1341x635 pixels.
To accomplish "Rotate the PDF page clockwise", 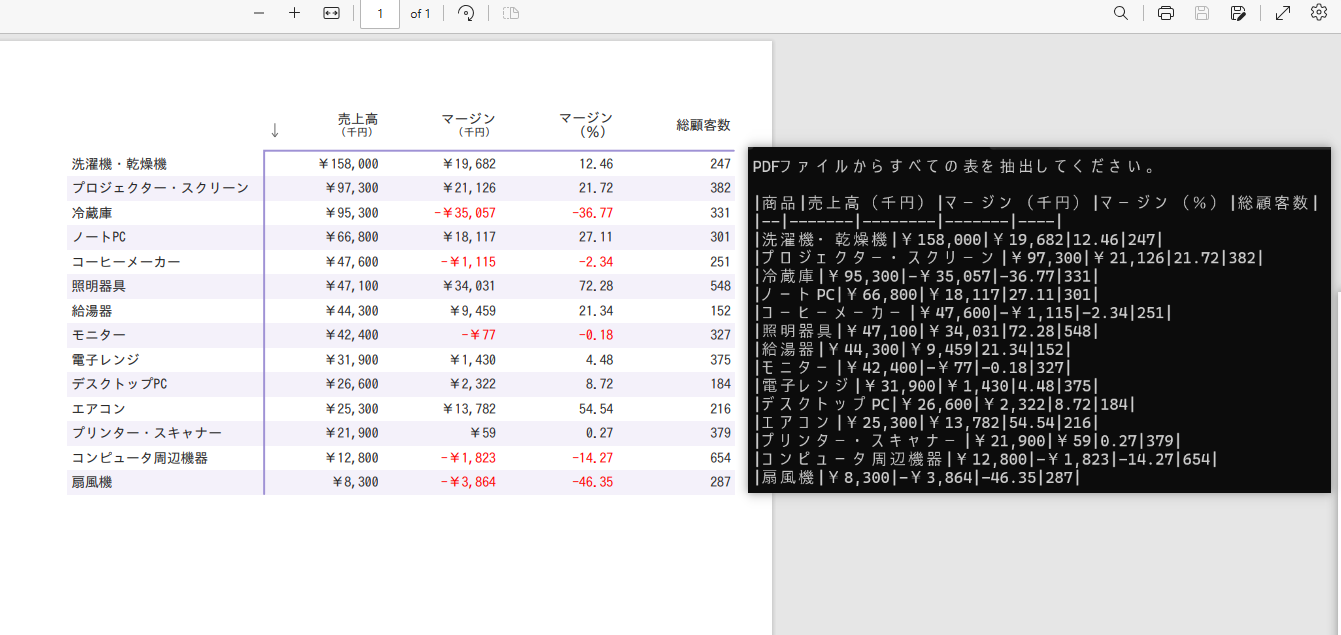I will (x=466, y=13).
